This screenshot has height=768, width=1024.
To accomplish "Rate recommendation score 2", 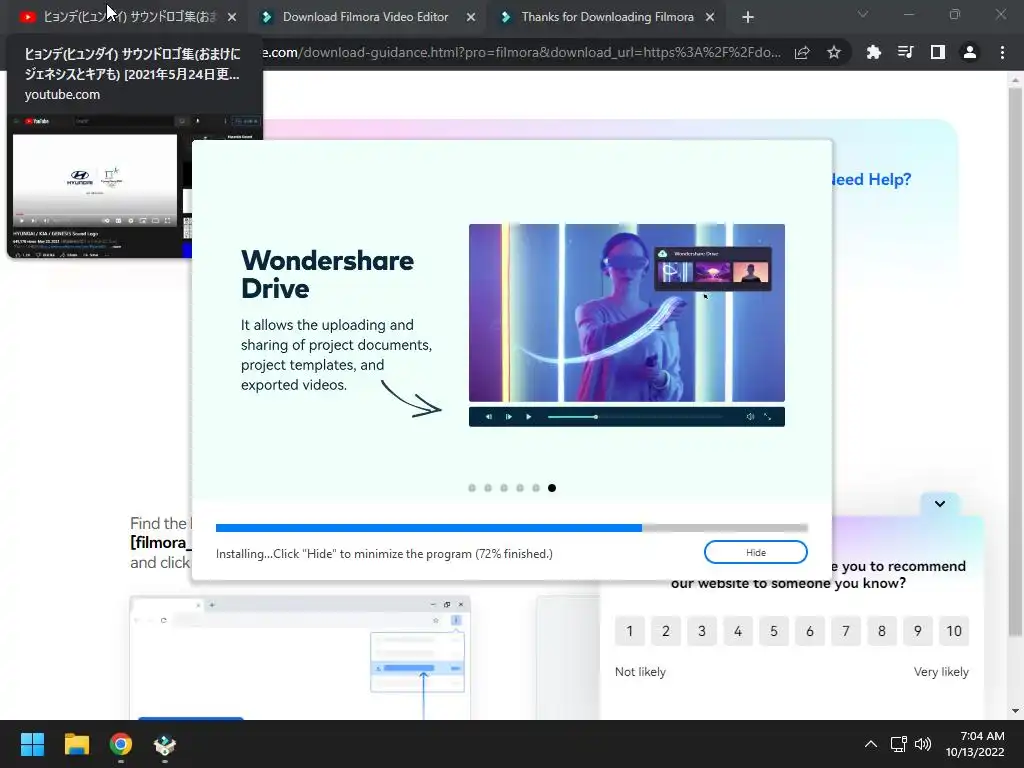I will pyautogui.click(x=665, y=631).
